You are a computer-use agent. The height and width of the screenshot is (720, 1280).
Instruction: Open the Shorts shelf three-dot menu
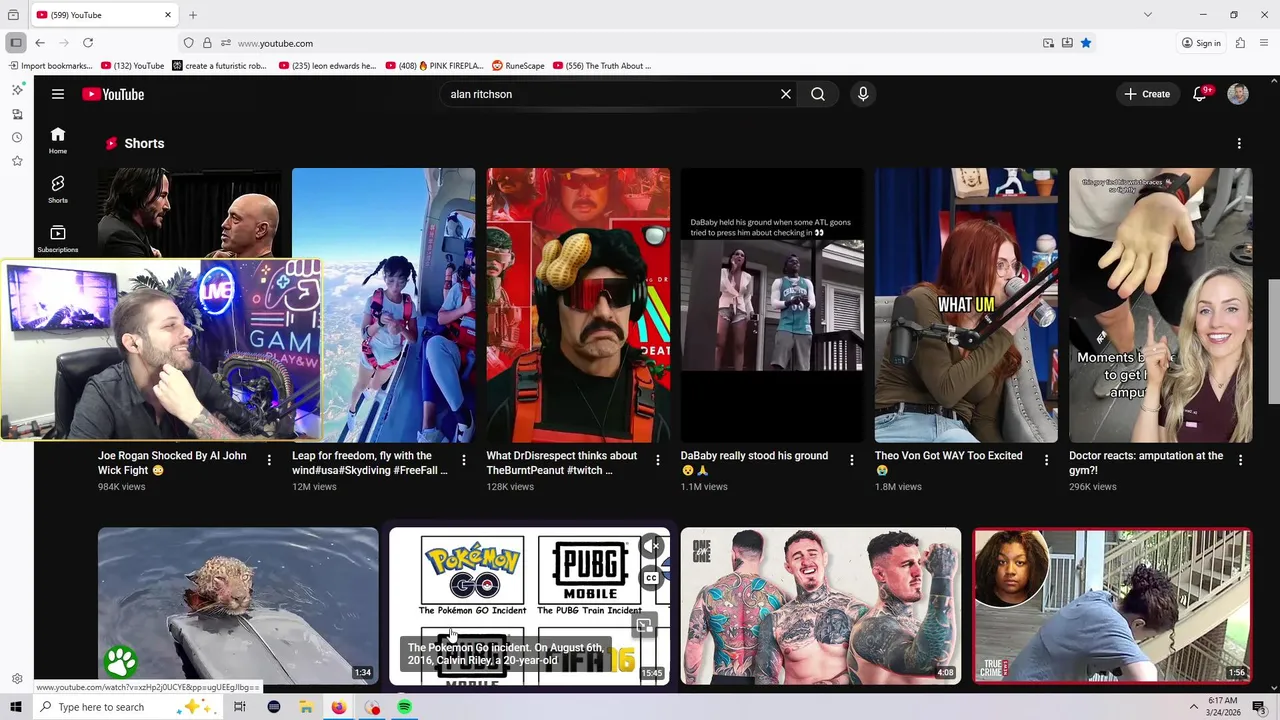pyautogui.click(x=1239, y=143)
